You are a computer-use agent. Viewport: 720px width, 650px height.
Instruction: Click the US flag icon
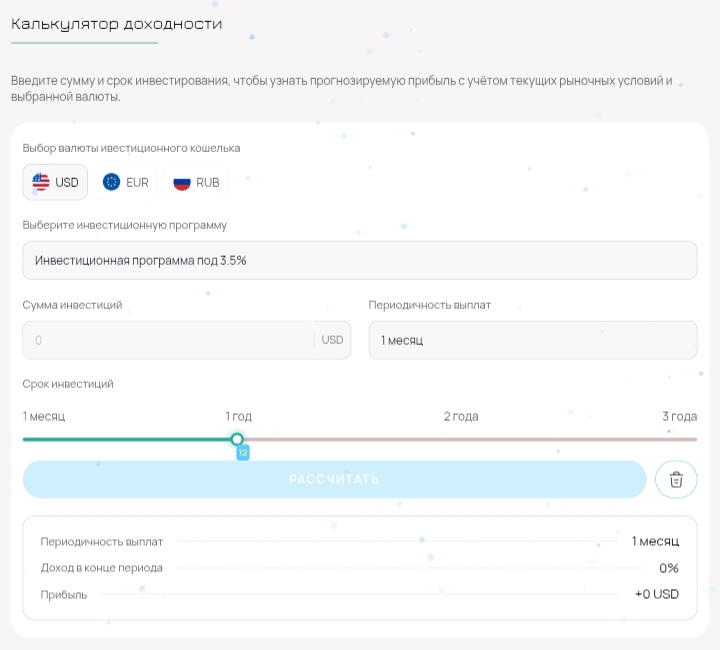tap(41, 182)
